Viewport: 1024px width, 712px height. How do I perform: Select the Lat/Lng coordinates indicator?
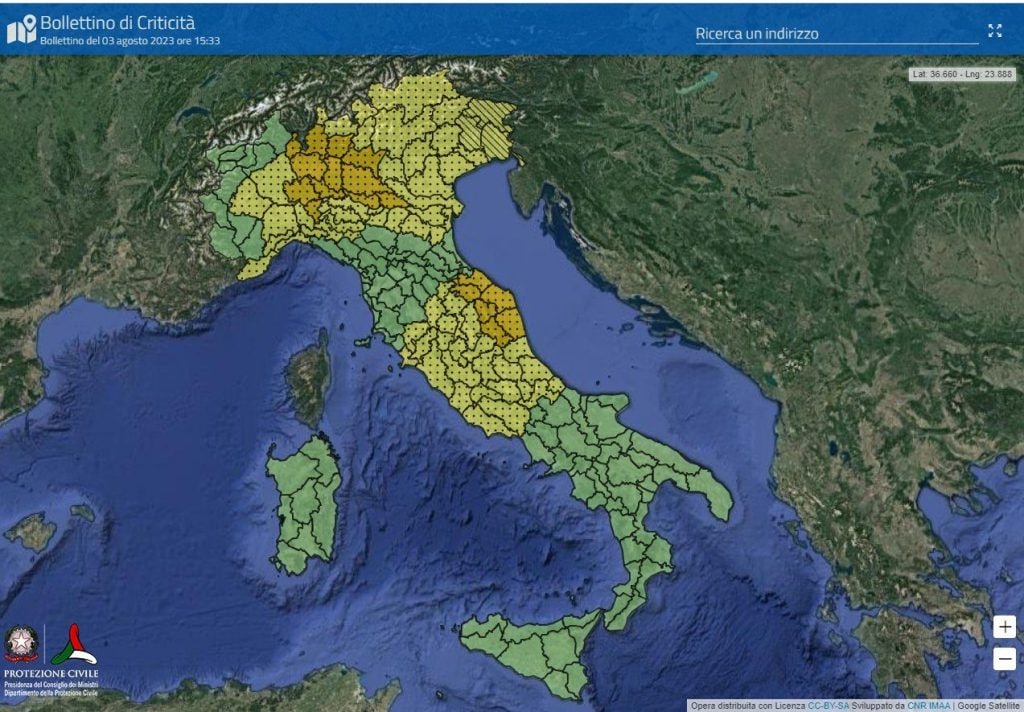click(x=963, y=74)
